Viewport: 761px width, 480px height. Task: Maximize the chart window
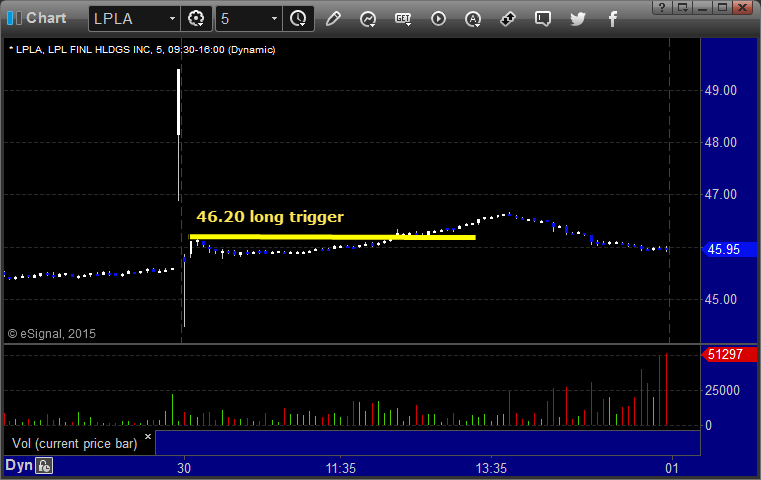(x=722, y=7)
